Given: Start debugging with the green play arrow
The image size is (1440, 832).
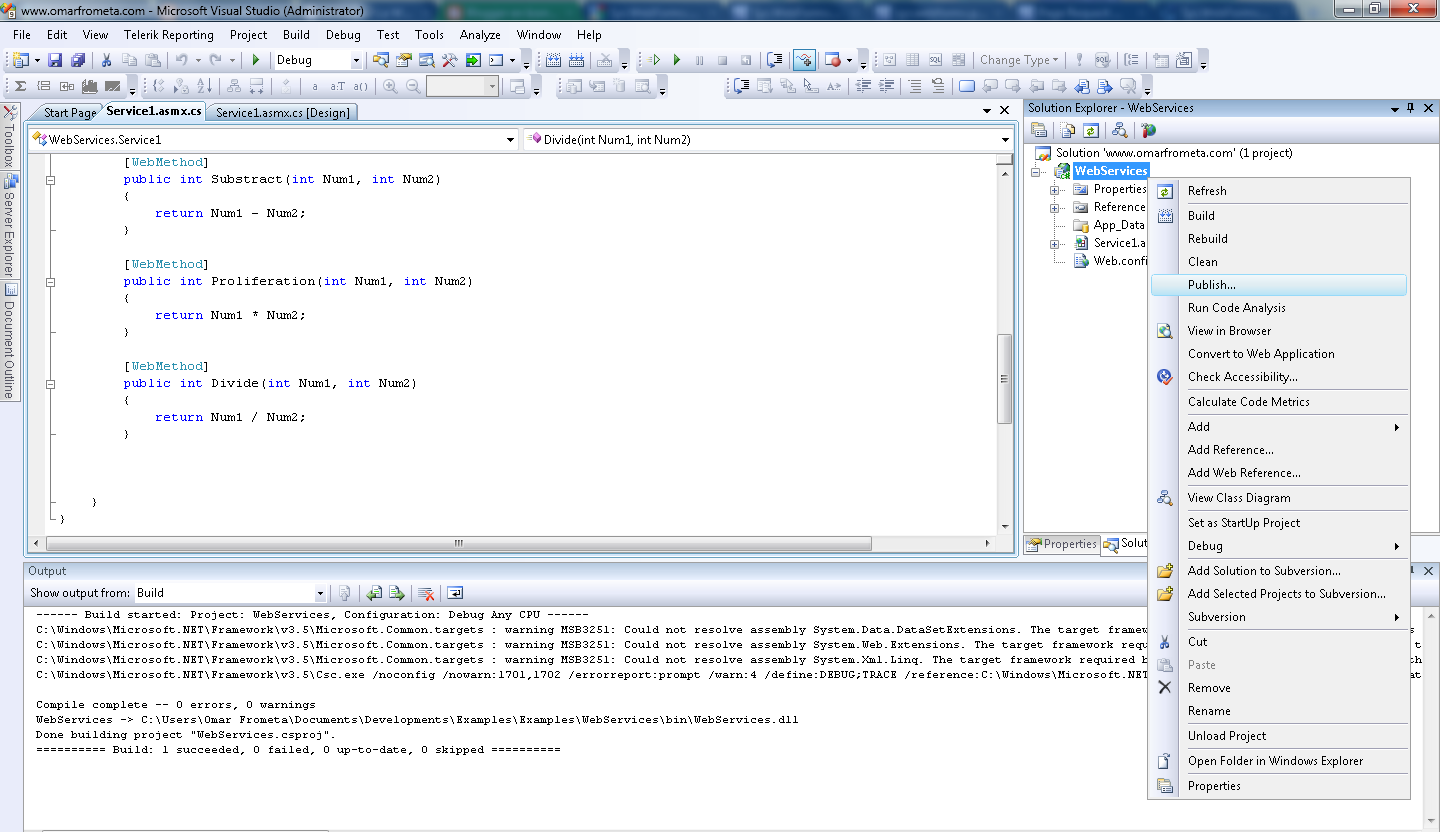Looking at the screenshot, I should pyautogui.click(x=256, y=60).
